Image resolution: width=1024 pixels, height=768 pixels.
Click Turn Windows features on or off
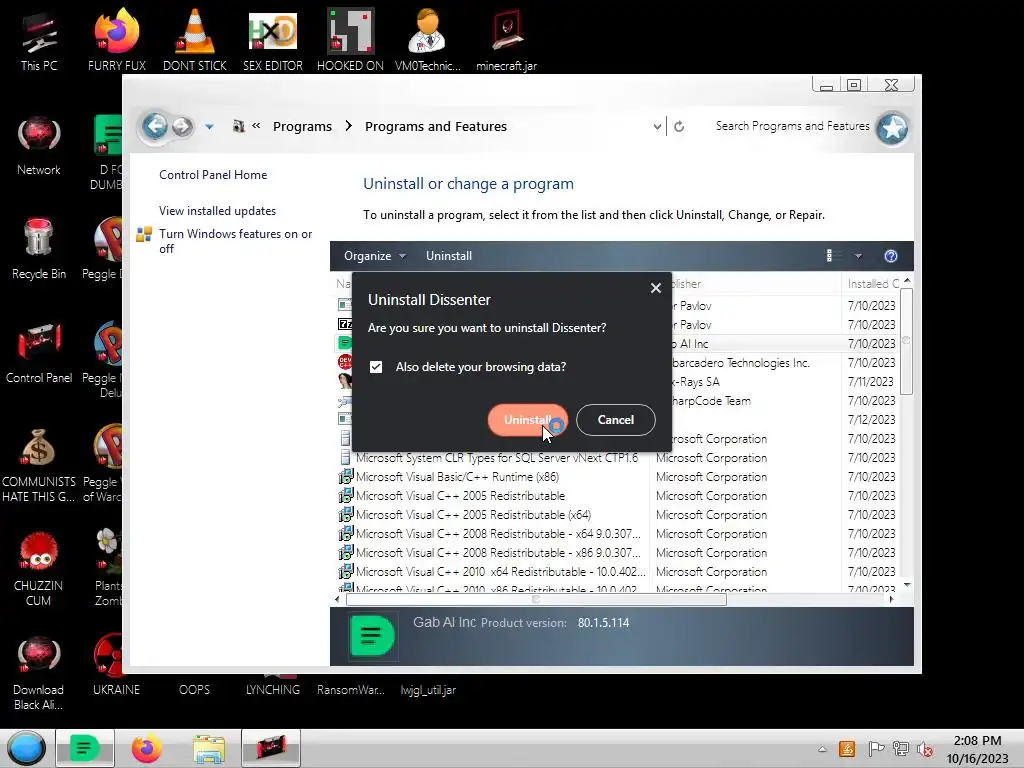[x=235, y=241]
